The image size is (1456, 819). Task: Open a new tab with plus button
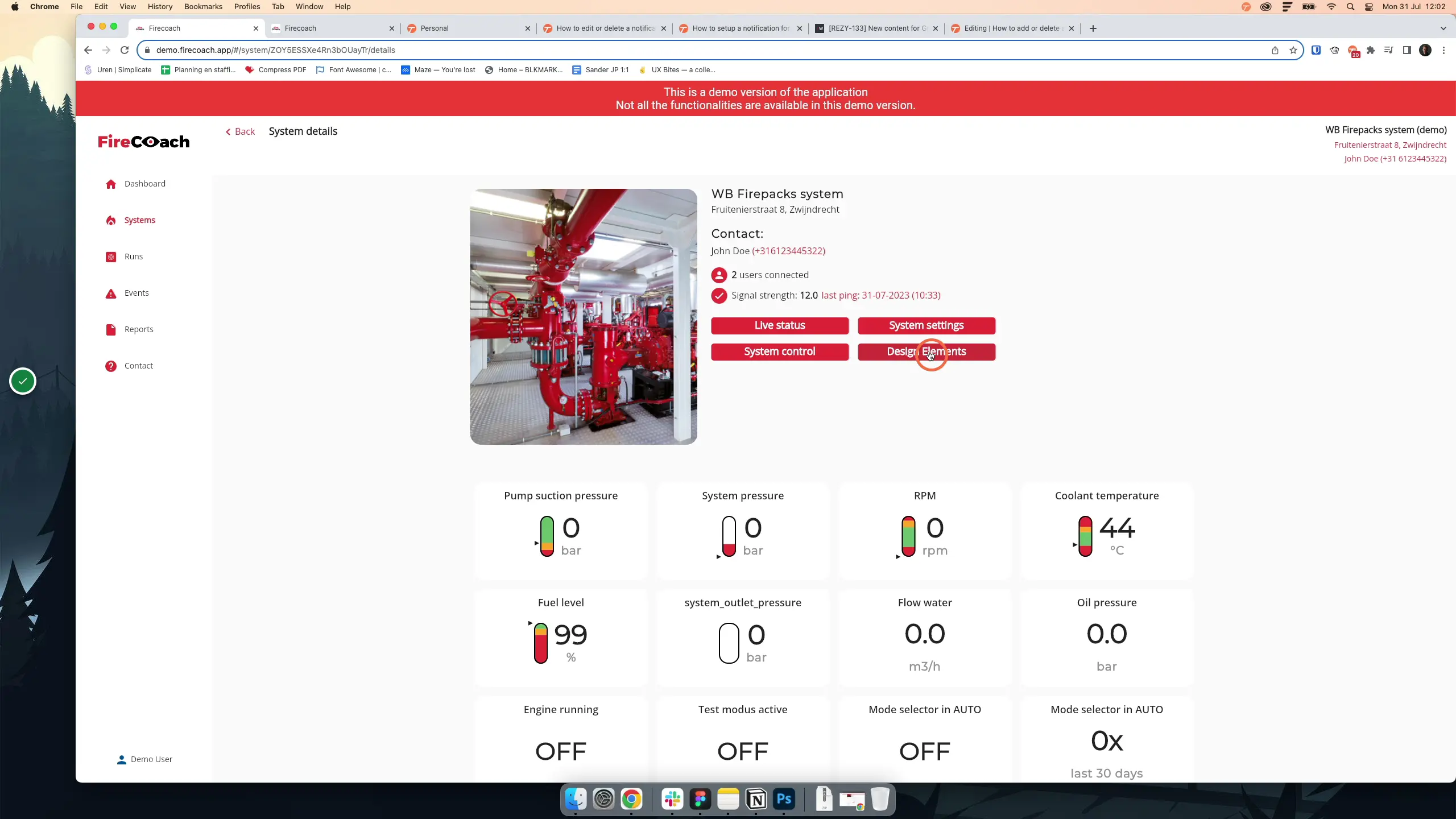click(x=1093, y=28)
